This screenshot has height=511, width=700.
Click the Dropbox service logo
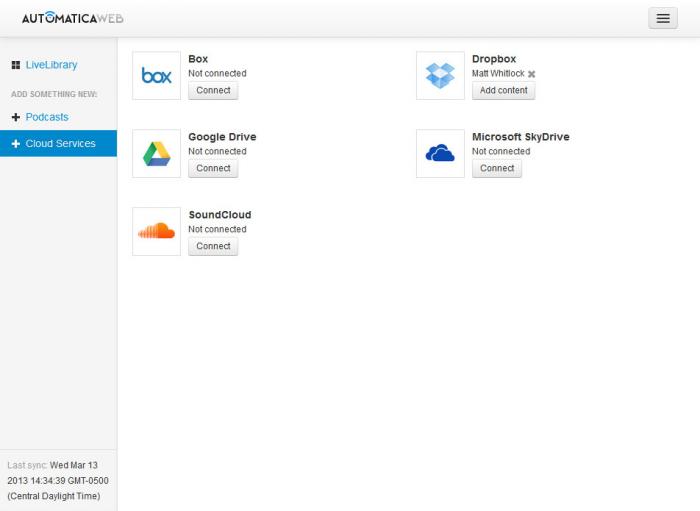pos(440,75)
